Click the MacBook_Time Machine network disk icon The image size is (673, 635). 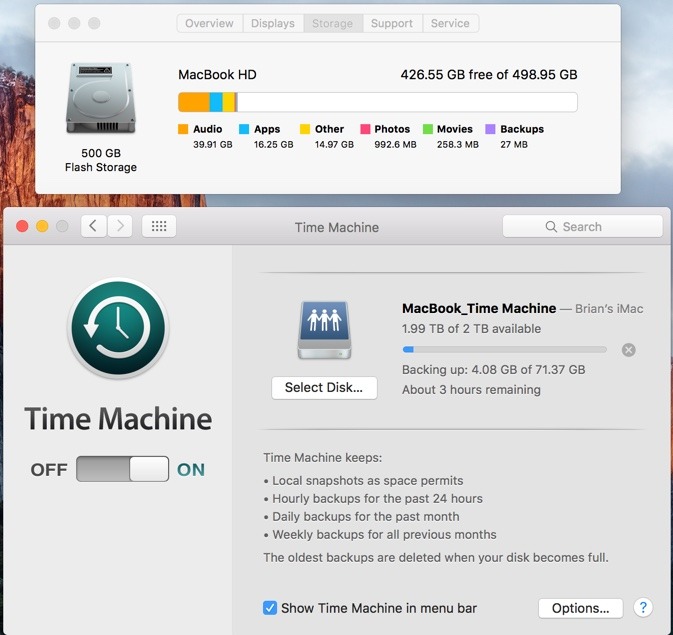click(x=324, y=330)
